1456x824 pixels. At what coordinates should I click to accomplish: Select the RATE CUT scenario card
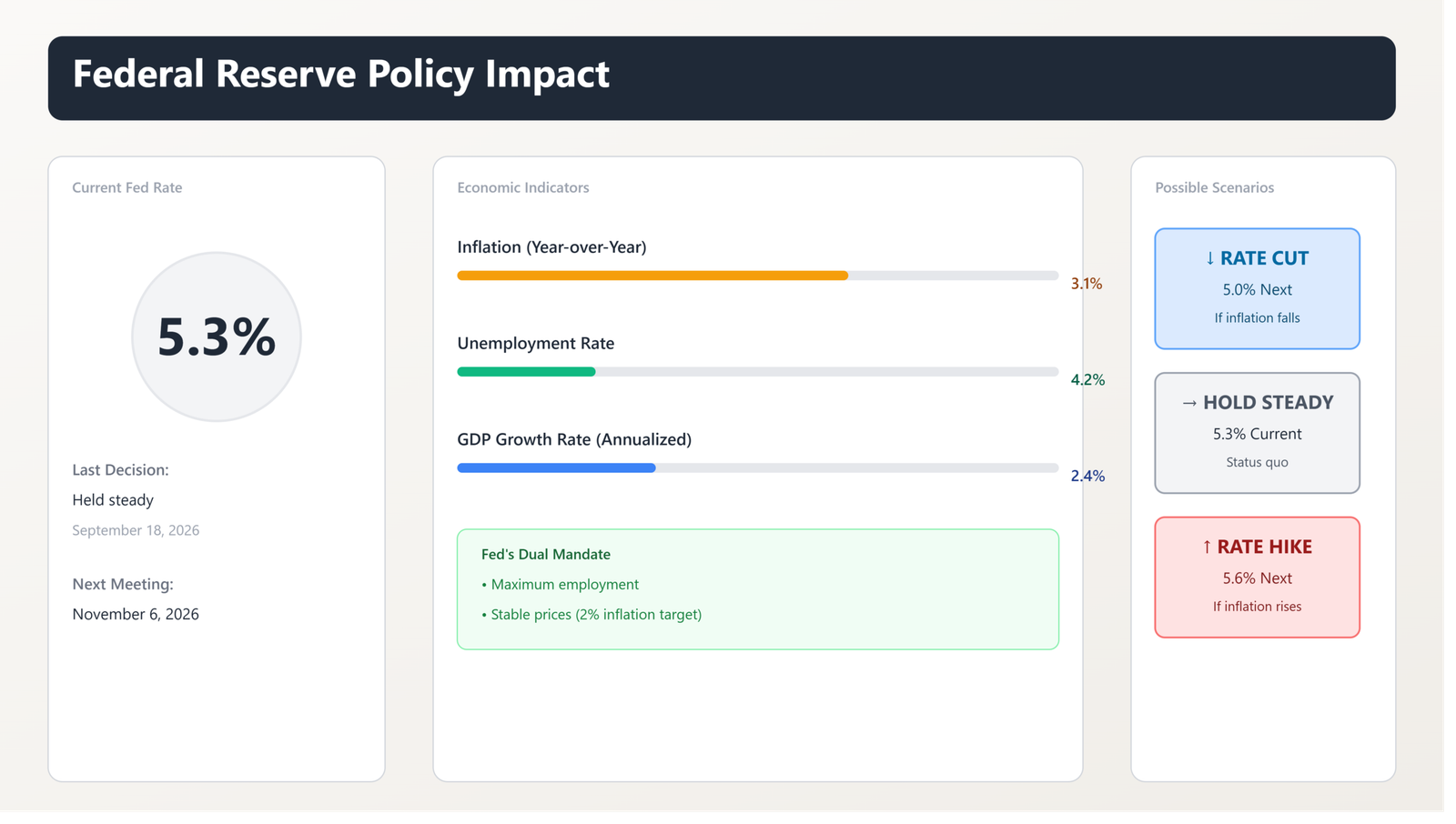tap(1257, 288)
